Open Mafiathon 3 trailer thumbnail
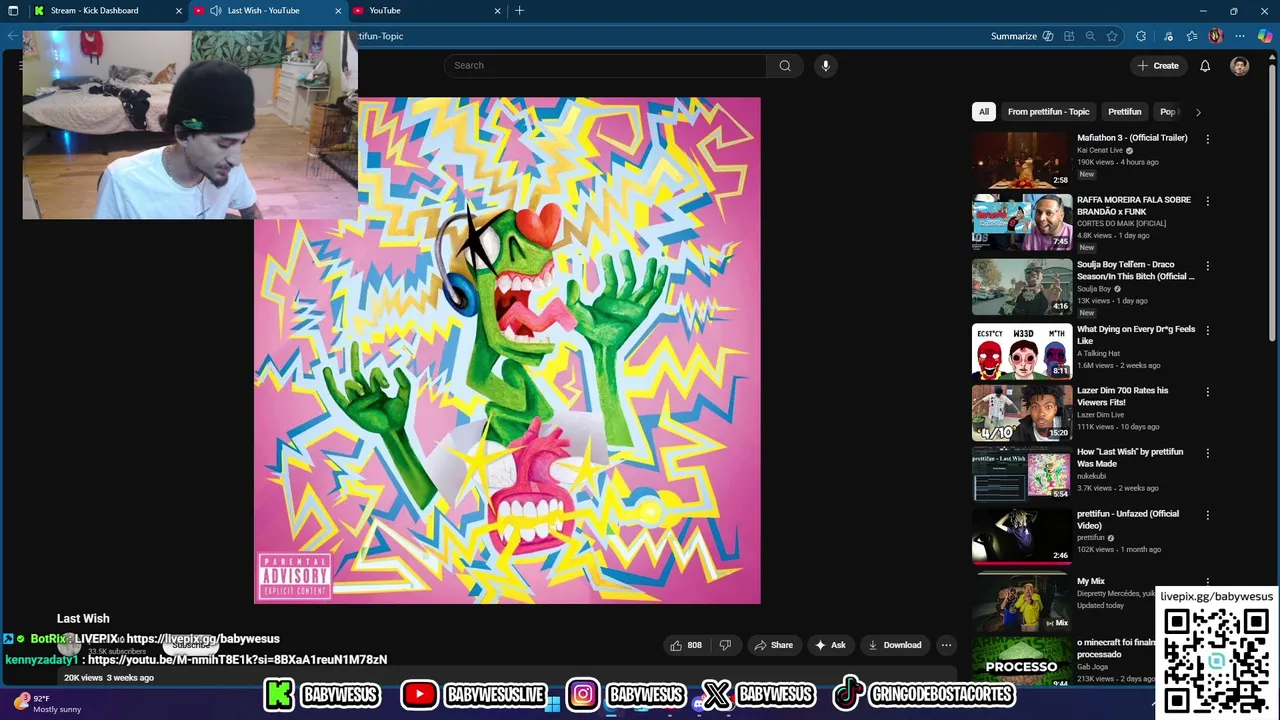This screenshot has width=1280, height=720. point(1022,160)
